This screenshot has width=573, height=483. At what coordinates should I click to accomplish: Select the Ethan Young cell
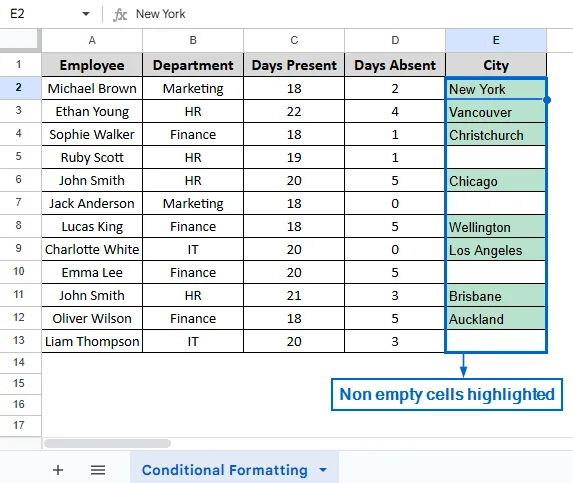tap(92, 111)
